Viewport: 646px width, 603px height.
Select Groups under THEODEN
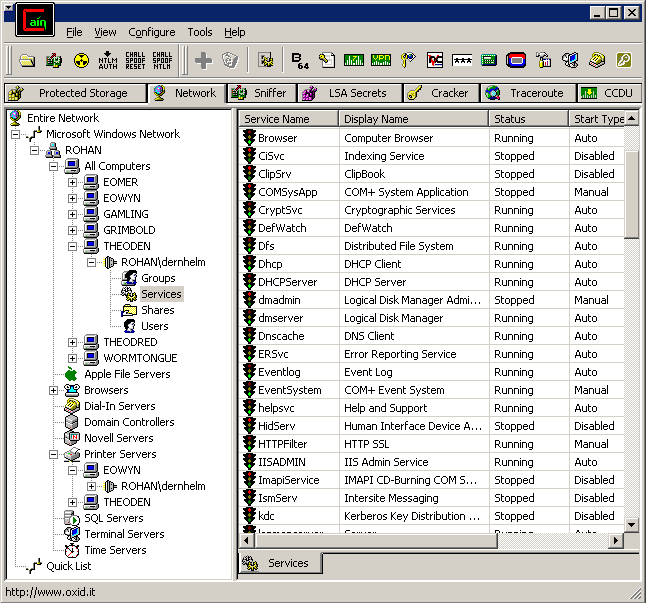[158, 278]
